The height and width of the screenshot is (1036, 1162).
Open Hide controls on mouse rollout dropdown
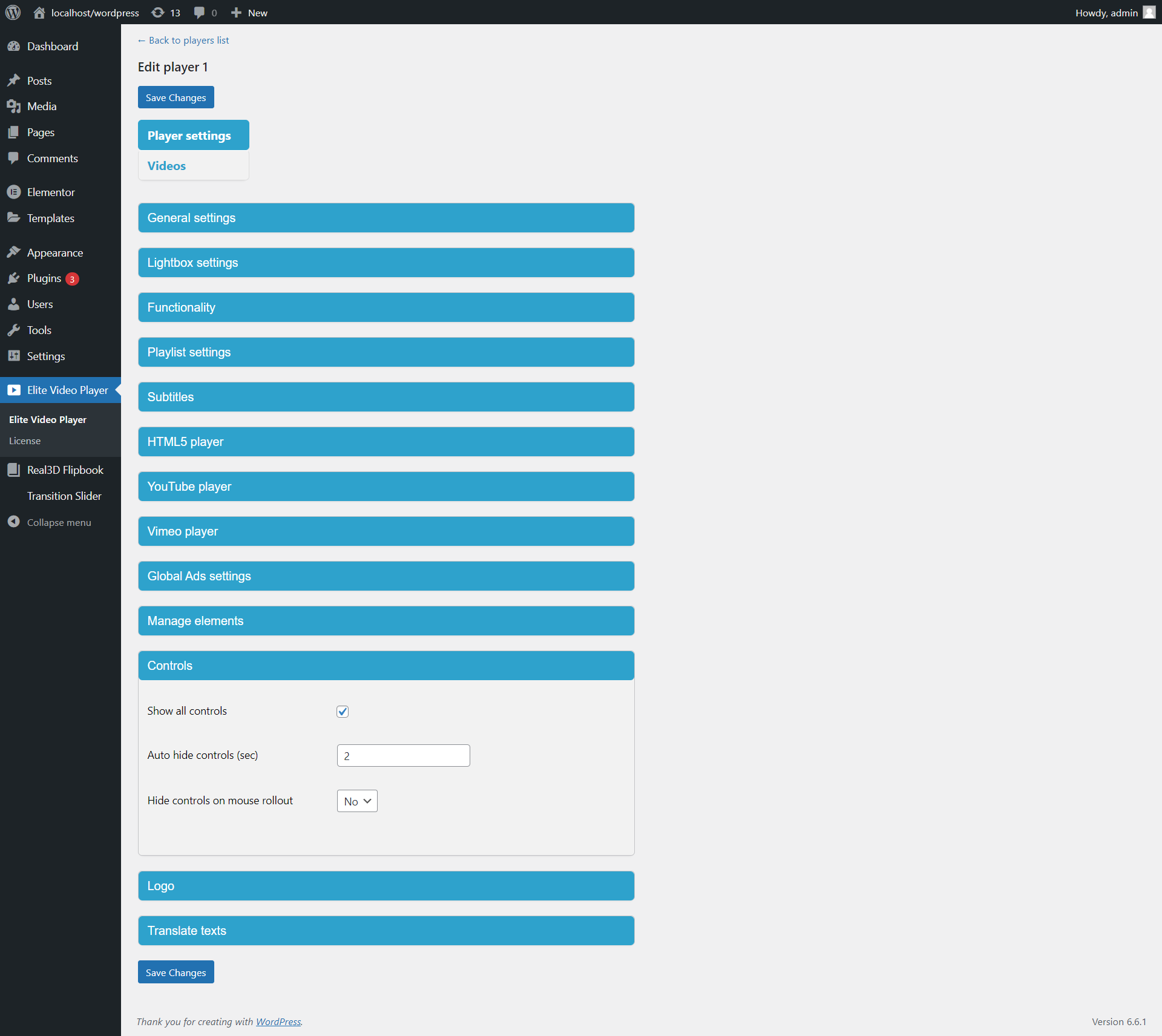tap(357, 801)
